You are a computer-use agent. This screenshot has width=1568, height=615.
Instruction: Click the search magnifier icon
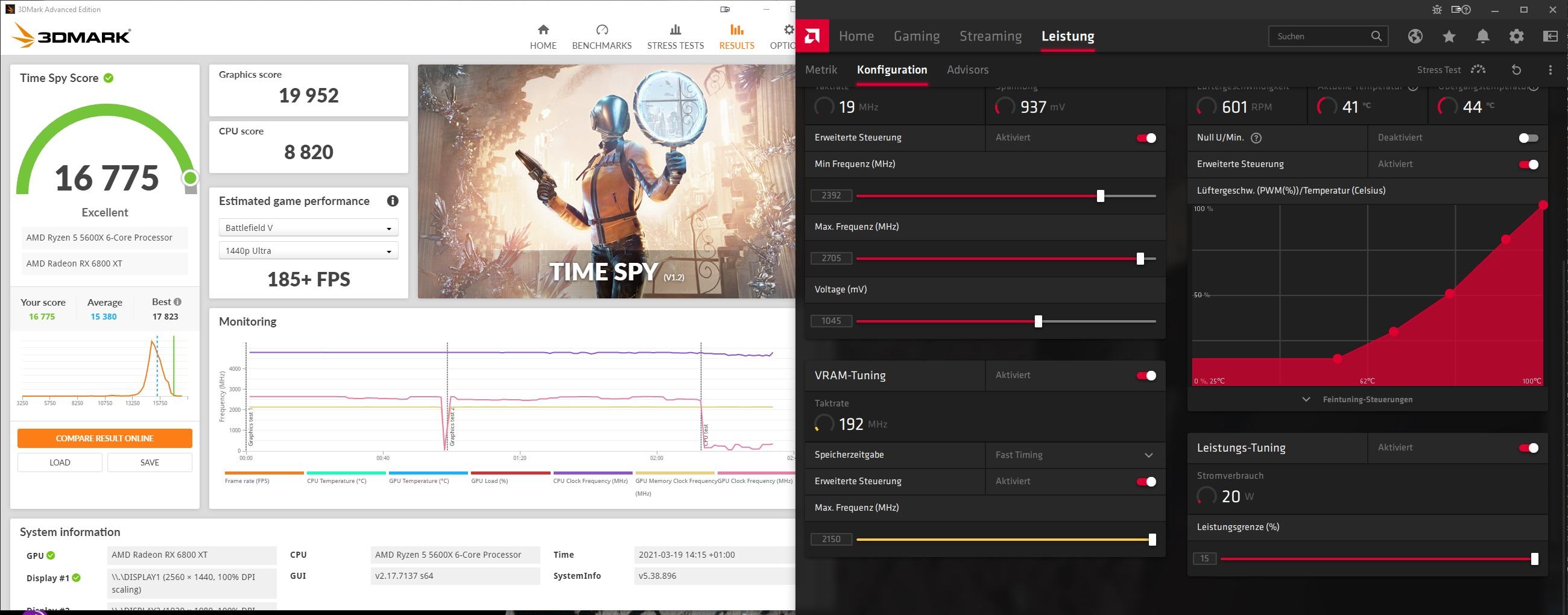1376,36
